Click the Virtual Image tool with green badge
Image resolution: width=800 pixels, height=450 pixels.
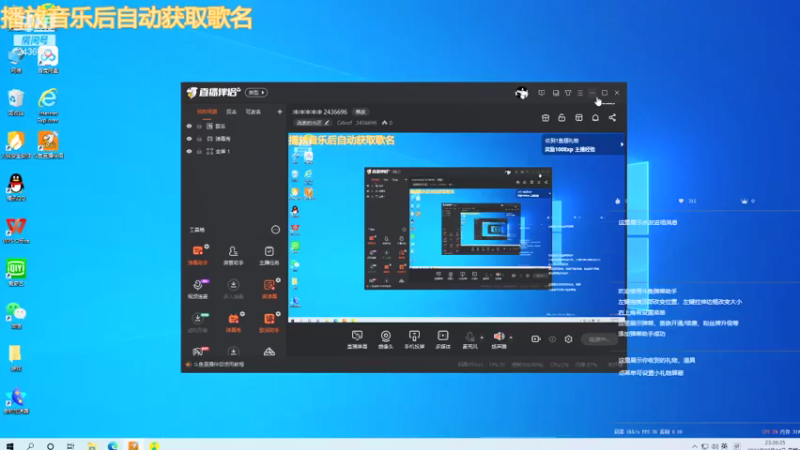pyautogui.click(x=198, y=322)
